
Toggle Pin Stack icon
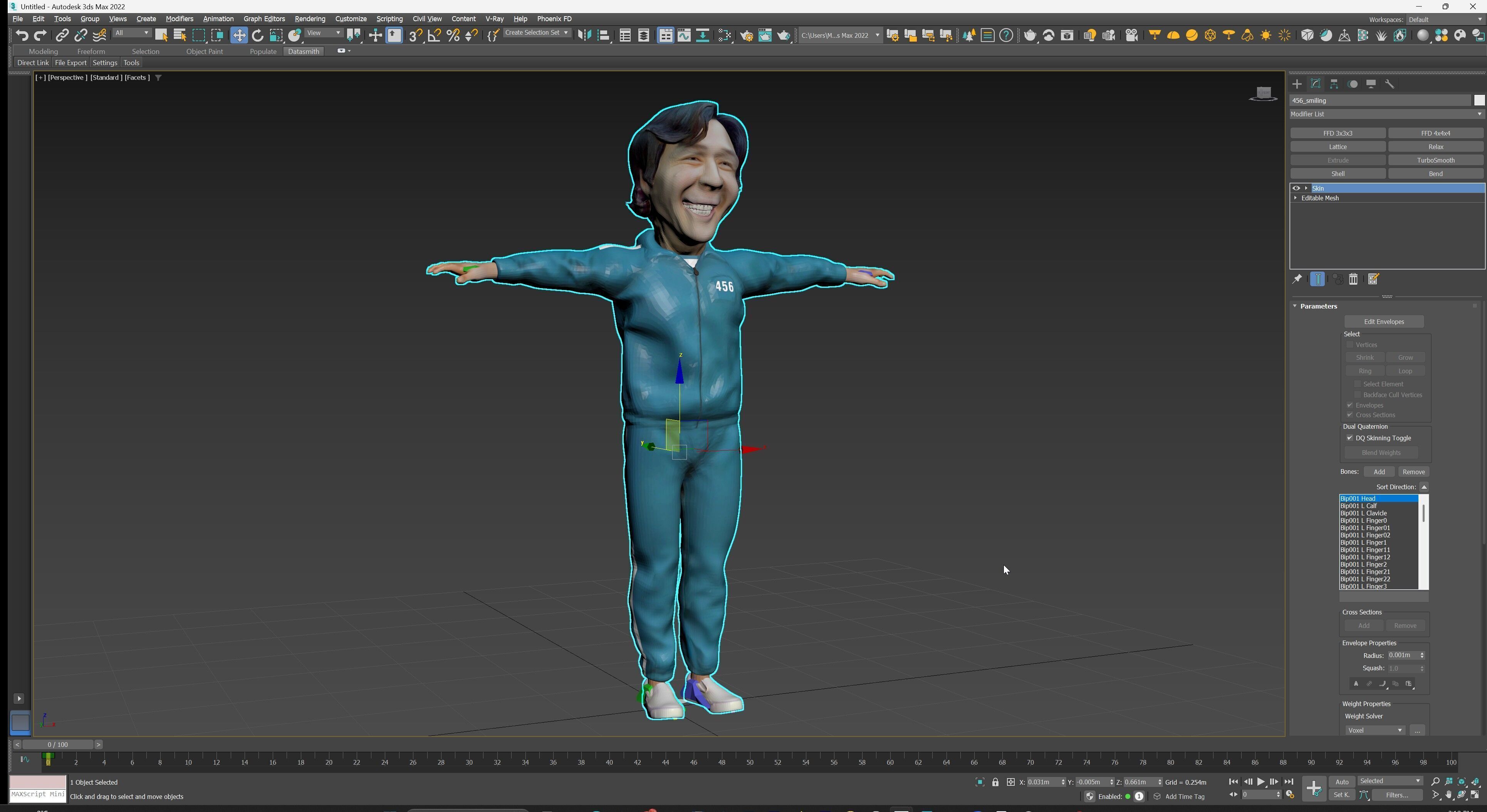point(1297,280)
